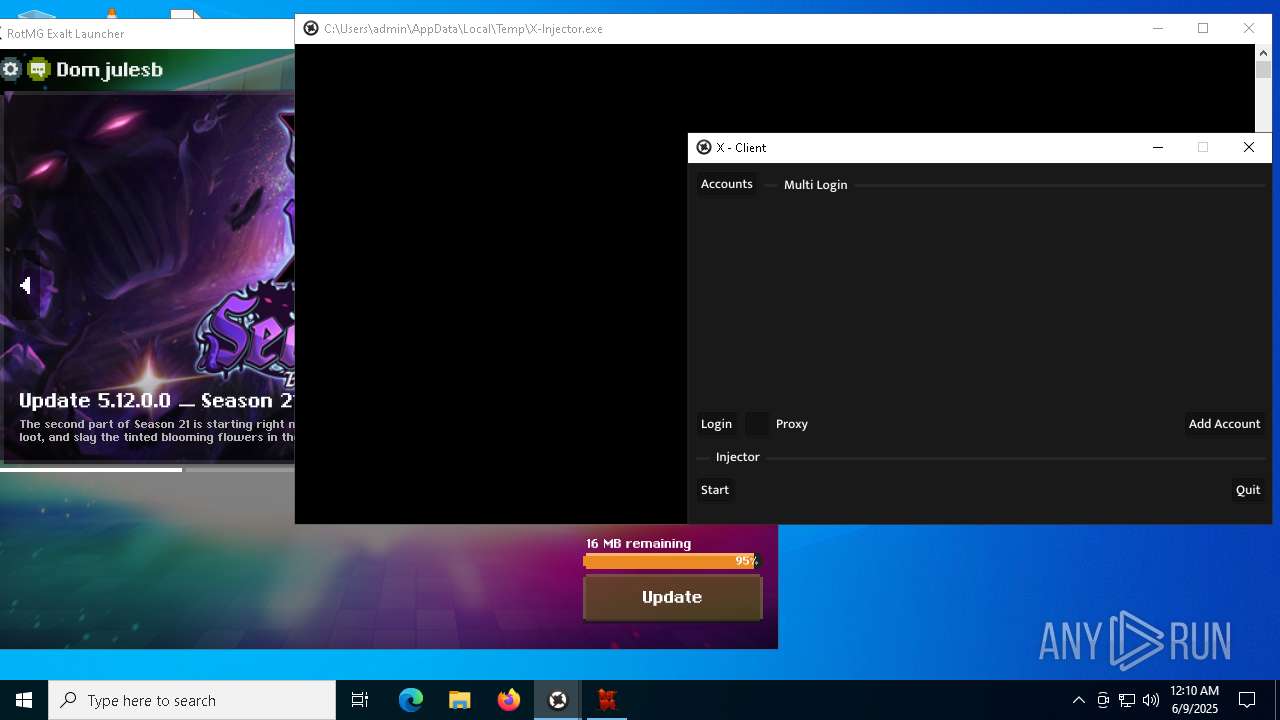1280x720 pixels.
Task: Start the injector
Action: click(x=715, y=490)
